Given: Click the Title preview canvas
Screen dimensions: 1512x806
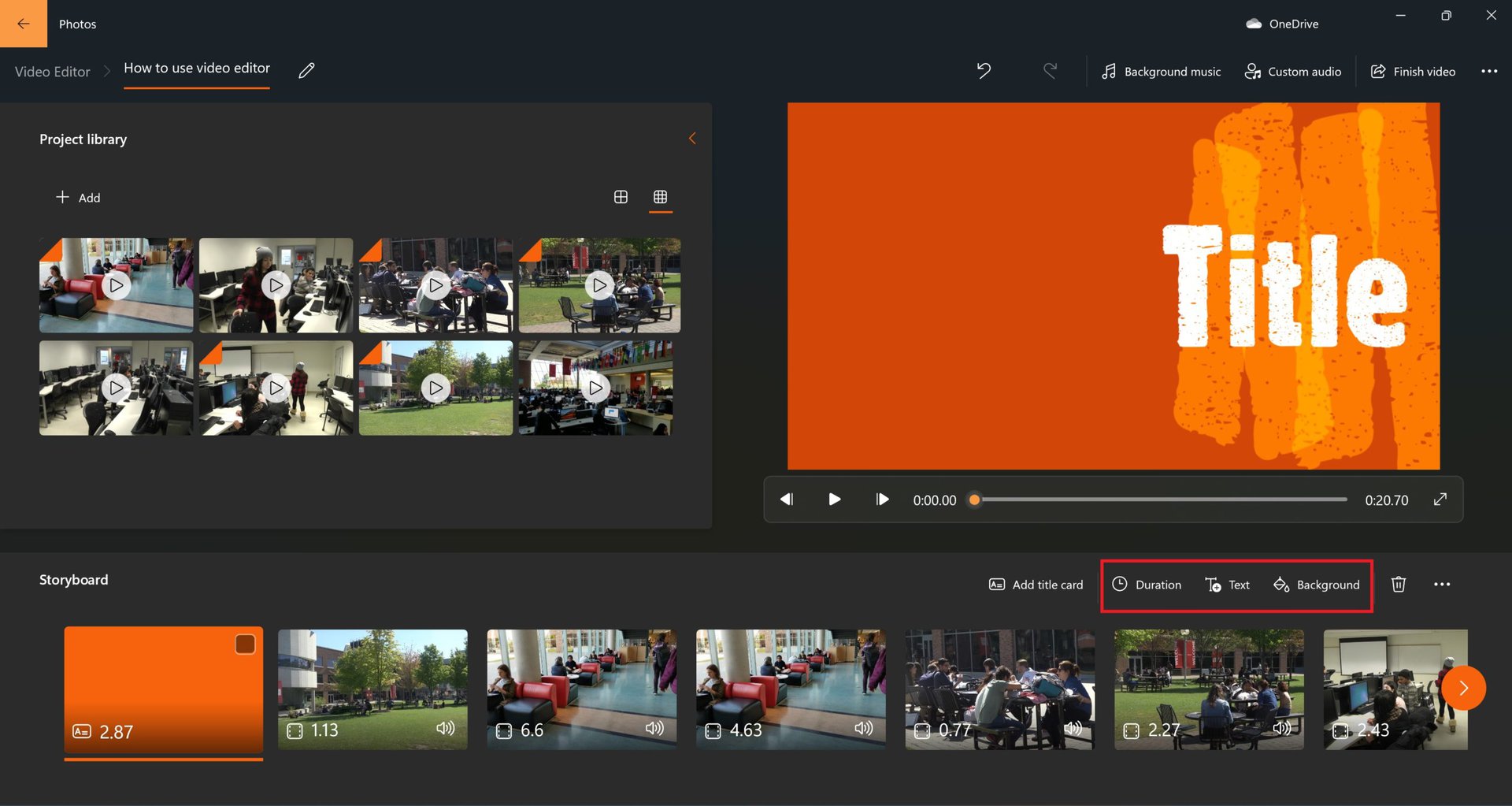Looking at the screenshot, I should [1114, 286].
